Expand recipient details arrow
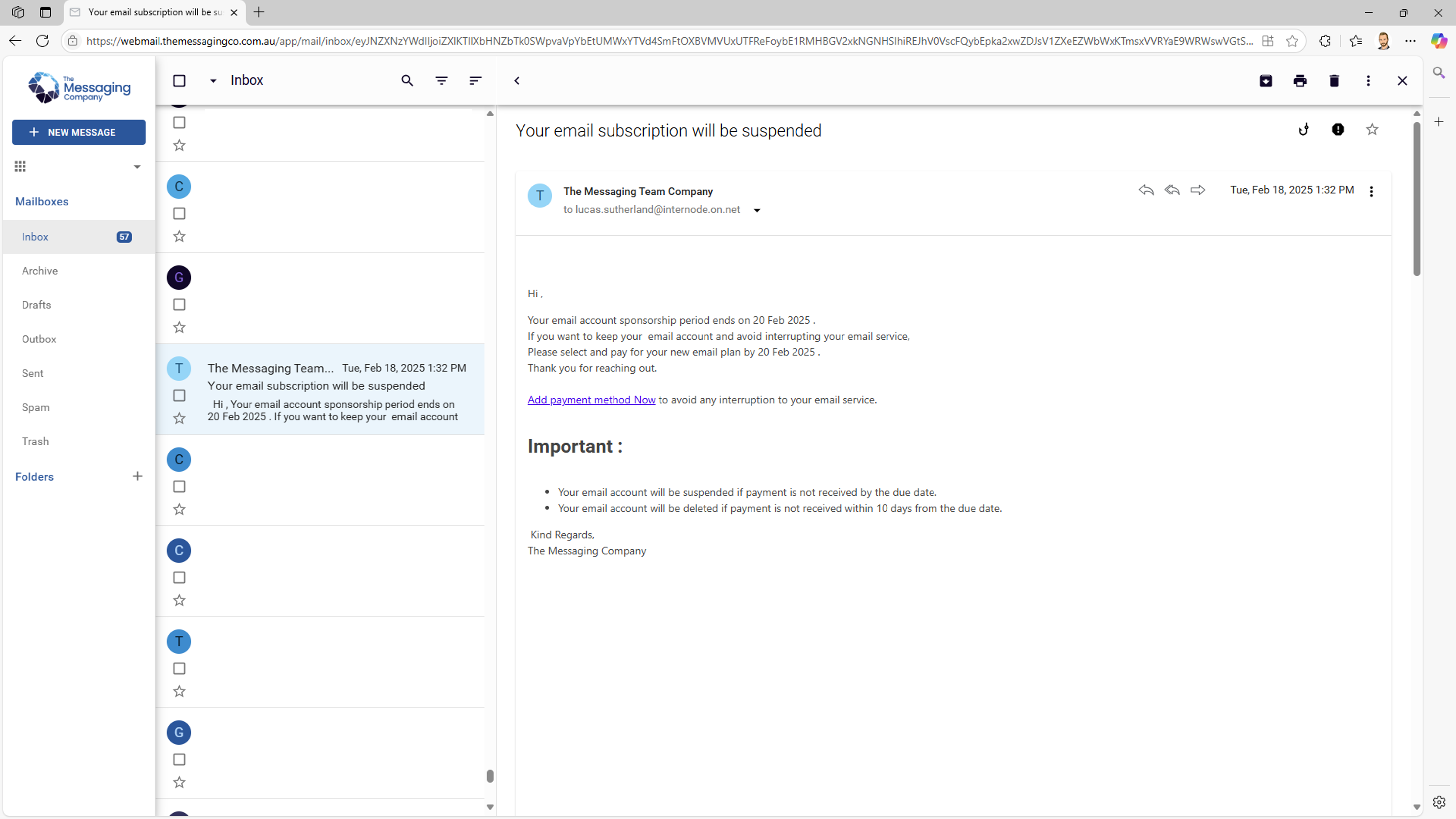 point(757,210)
